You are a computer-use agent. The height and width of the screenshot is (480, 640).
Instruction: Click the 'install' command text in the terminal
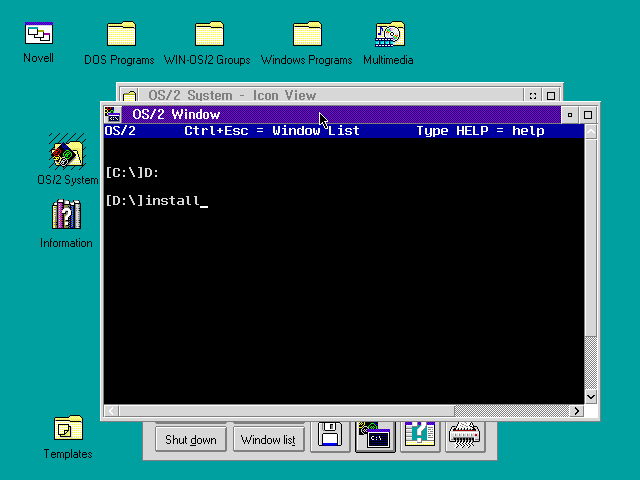[x=172, y=200]
